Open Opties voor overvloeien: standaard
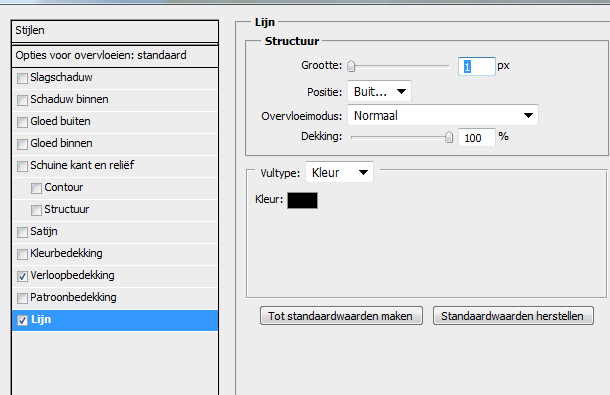Viewport: 610px width, 395px height. [115, 56]
